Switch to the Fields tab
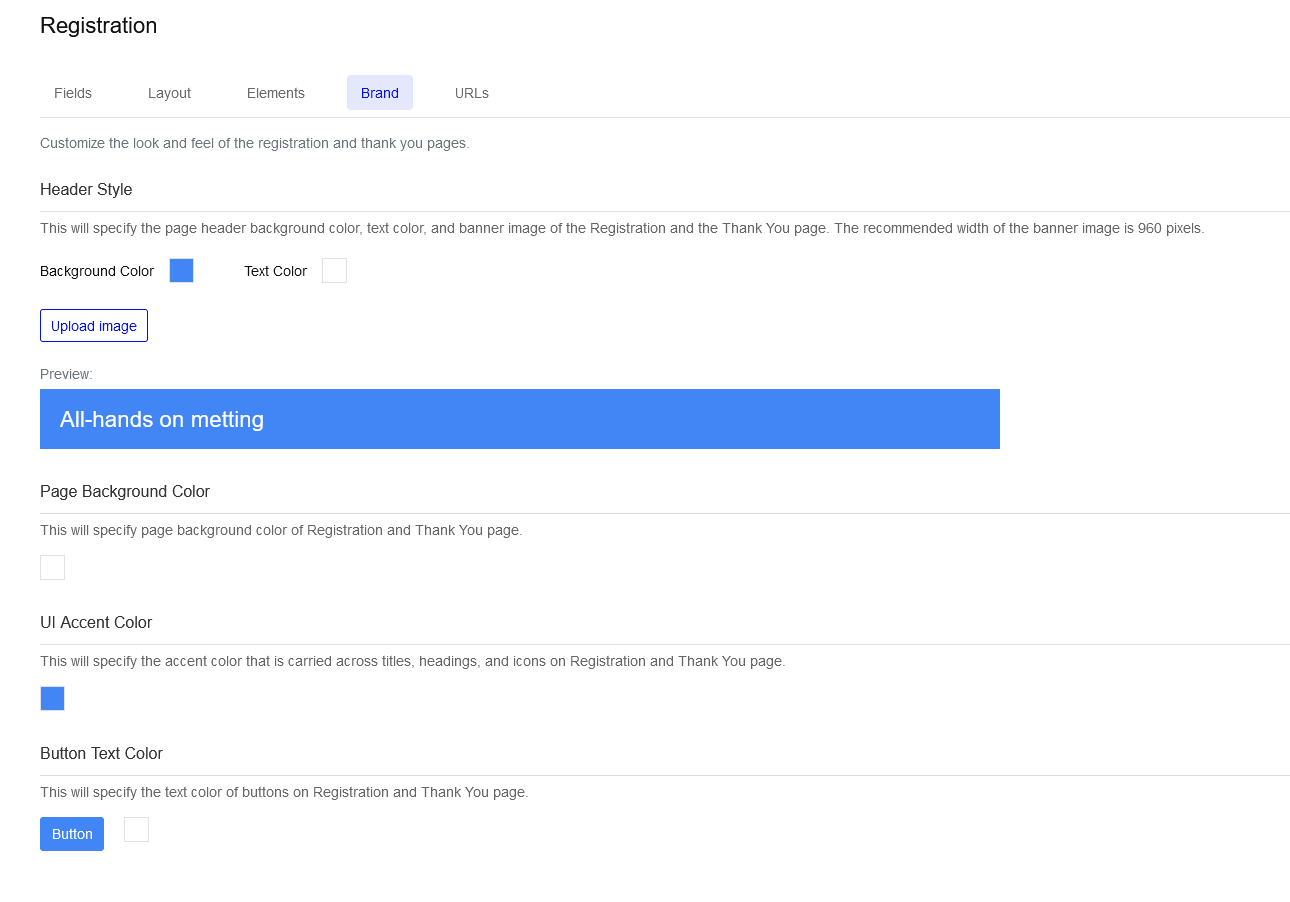This screenshot has width=1290, height=902. point(73,93)
